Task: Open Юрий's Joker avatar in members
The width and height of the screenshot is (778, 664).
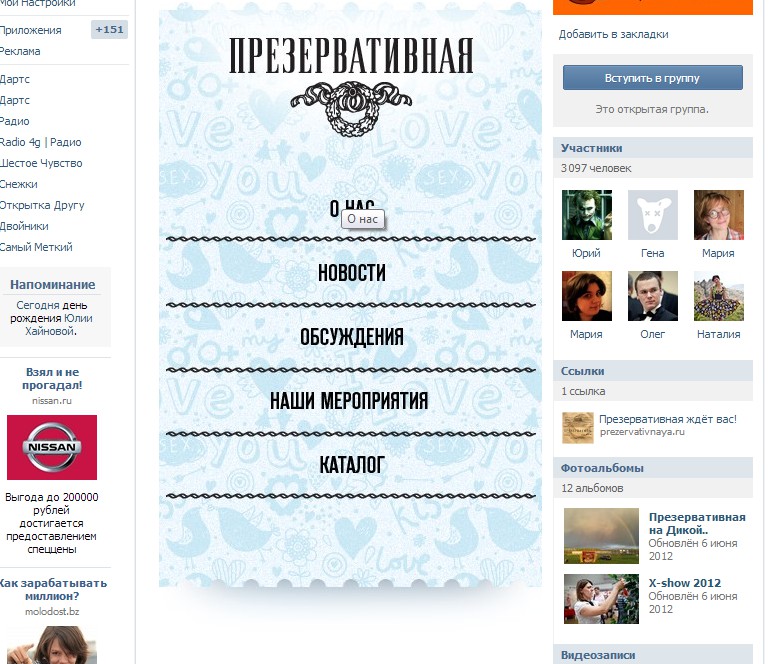Action: coord(586,215)
